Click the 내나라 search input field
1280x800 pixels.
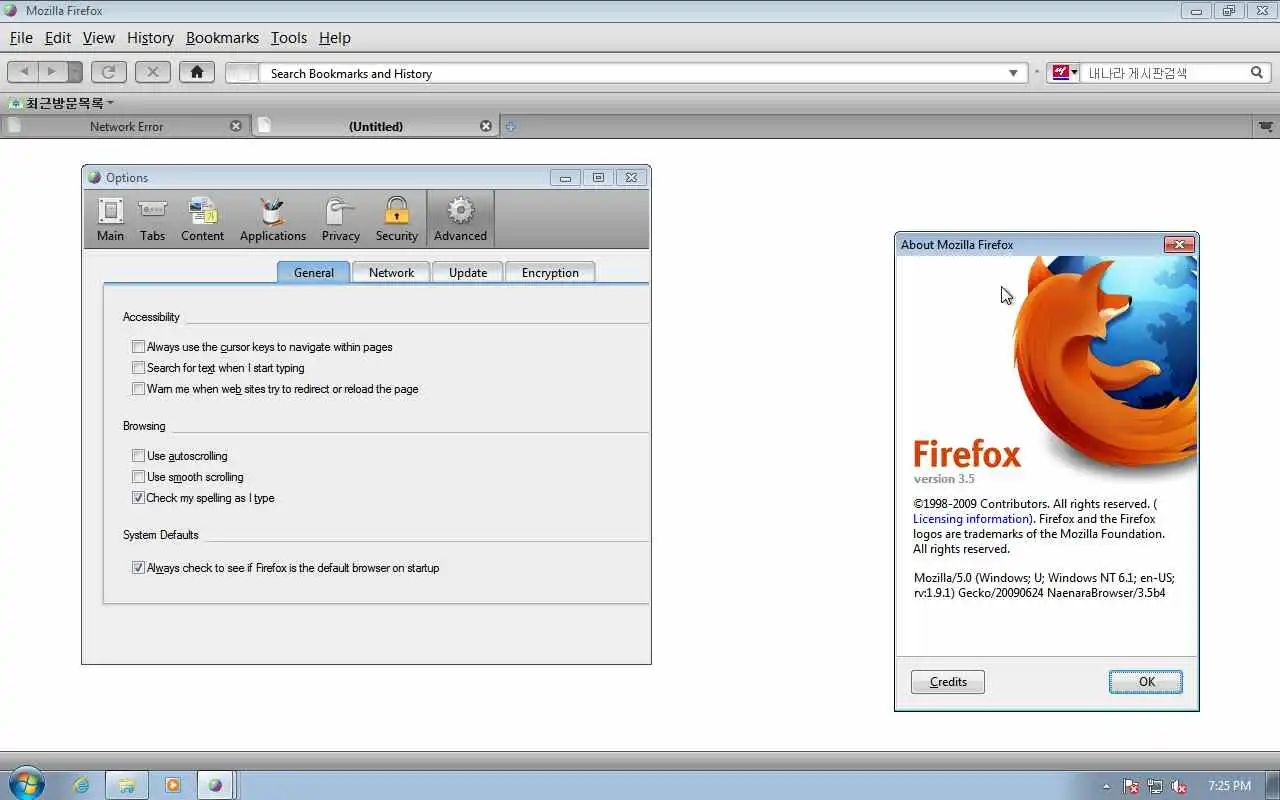(1165, 73)
